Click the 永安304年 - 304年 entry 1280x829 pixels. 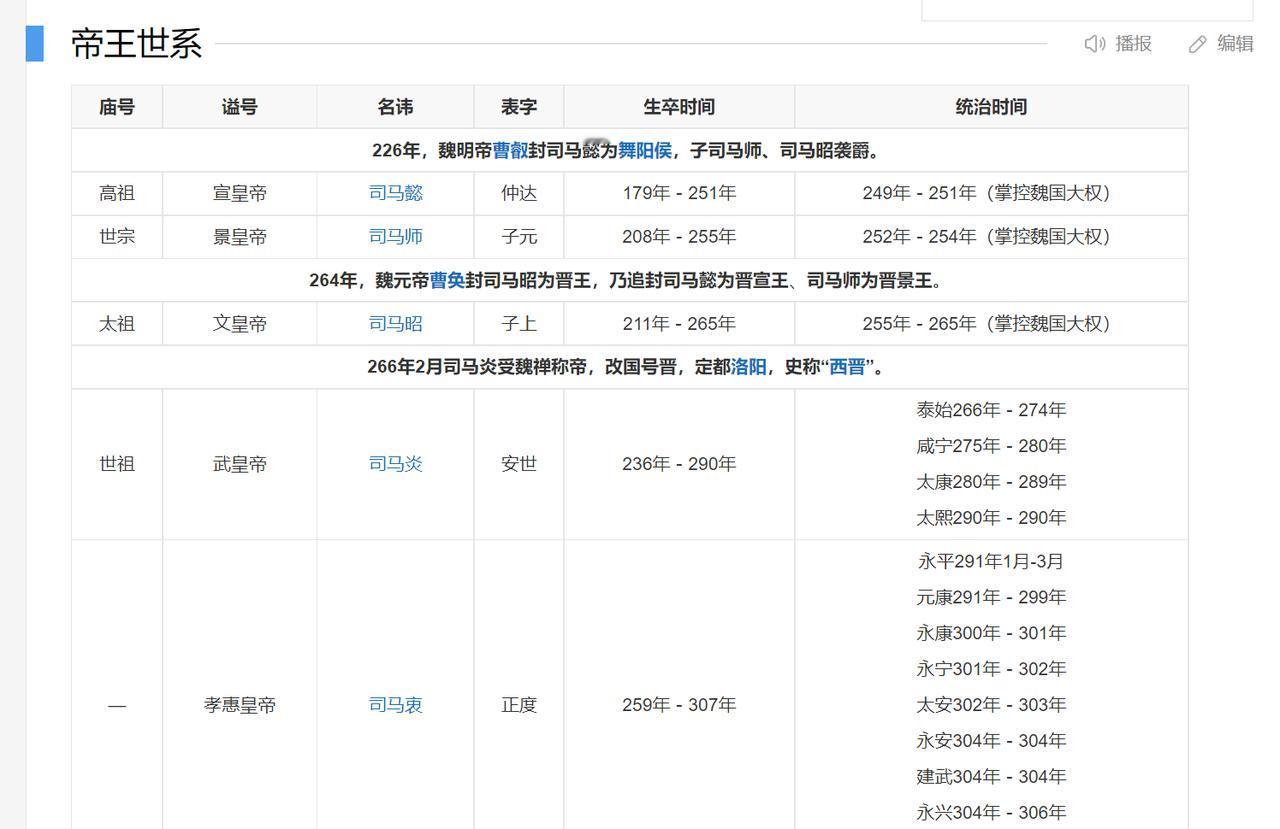pos(991,741)
